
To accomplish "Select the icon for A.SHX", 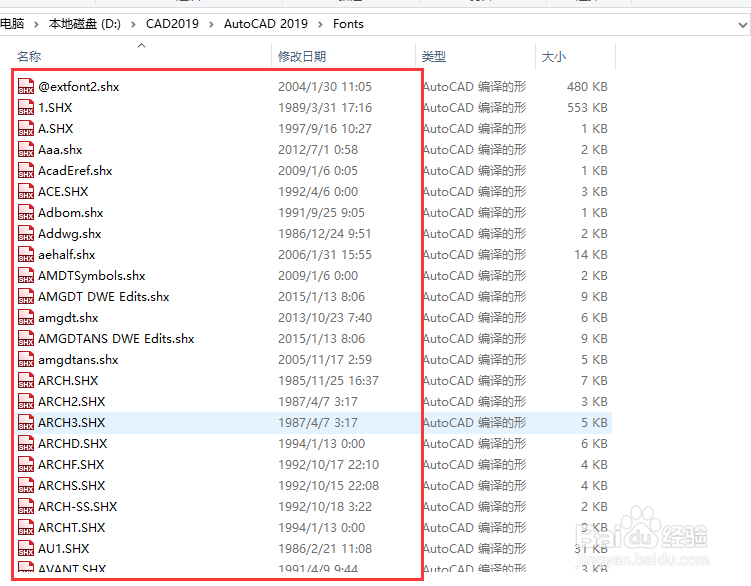I will 26,128.
